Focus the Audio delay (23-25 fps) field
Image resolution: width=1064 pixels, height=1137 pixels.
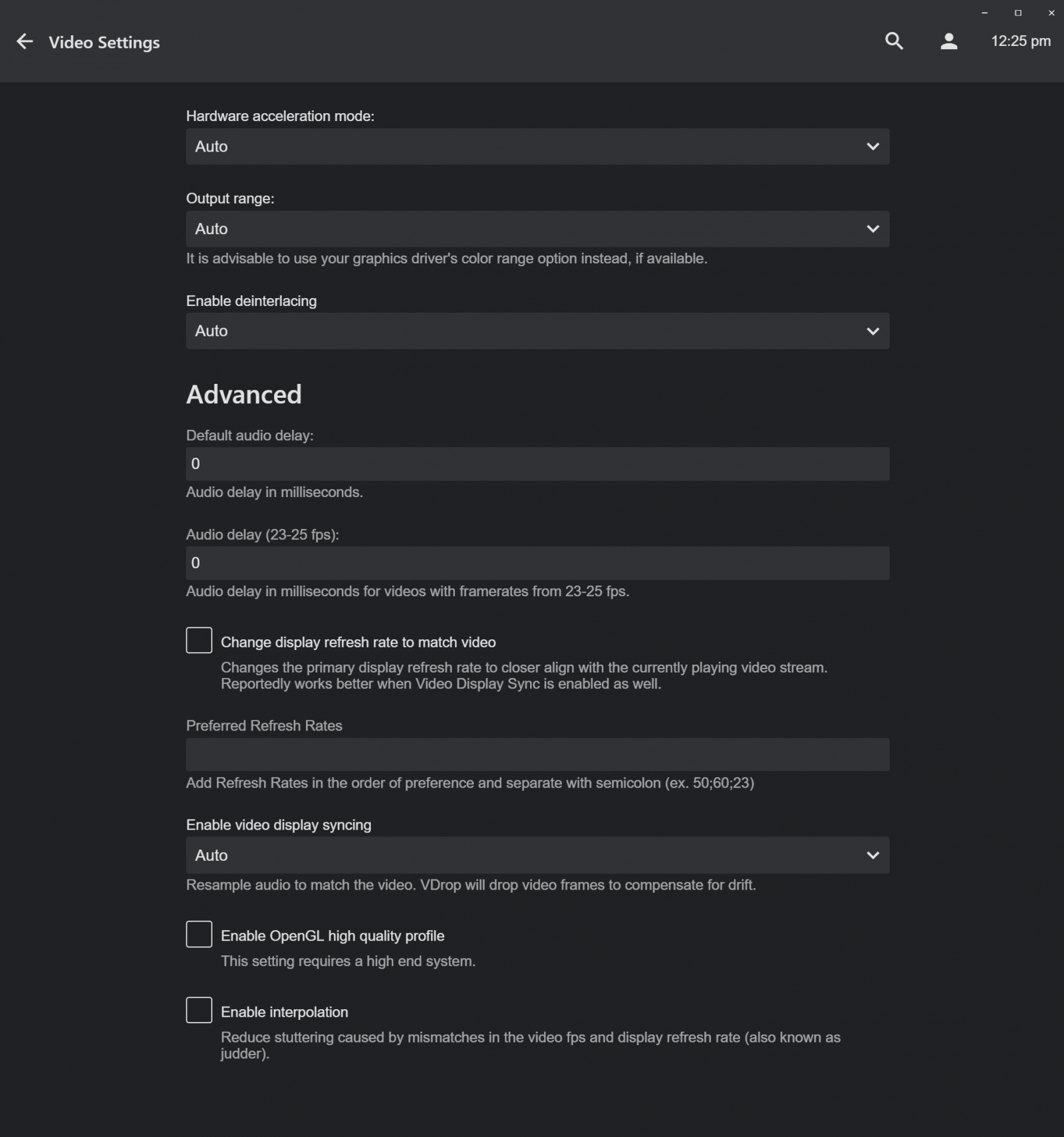click(x=537, y=563)
